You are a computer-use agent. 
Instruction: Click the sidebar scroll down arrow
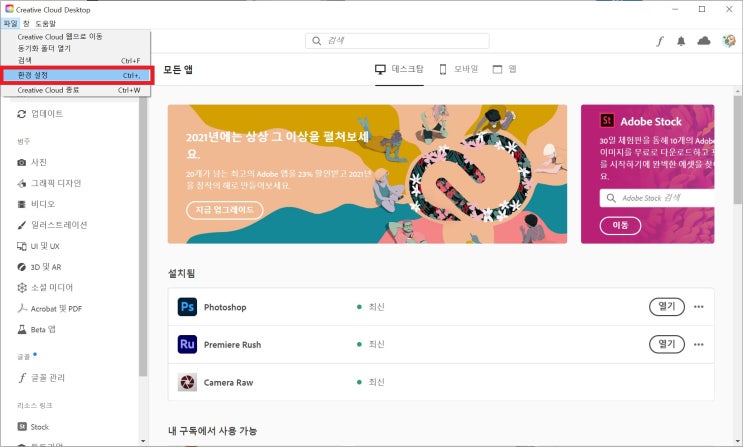click(x=143, y=441)
